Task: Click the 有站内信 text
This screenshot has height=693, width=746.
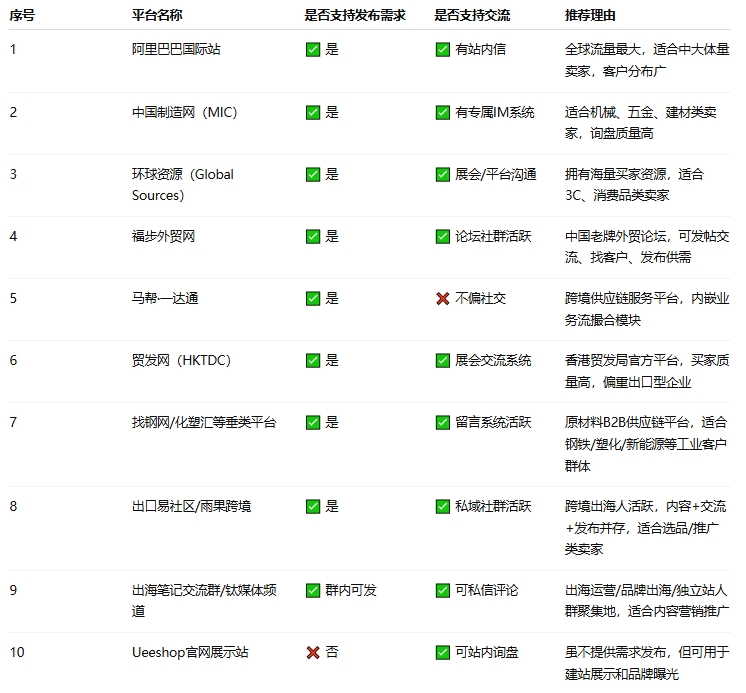Action: coord(481,49)
